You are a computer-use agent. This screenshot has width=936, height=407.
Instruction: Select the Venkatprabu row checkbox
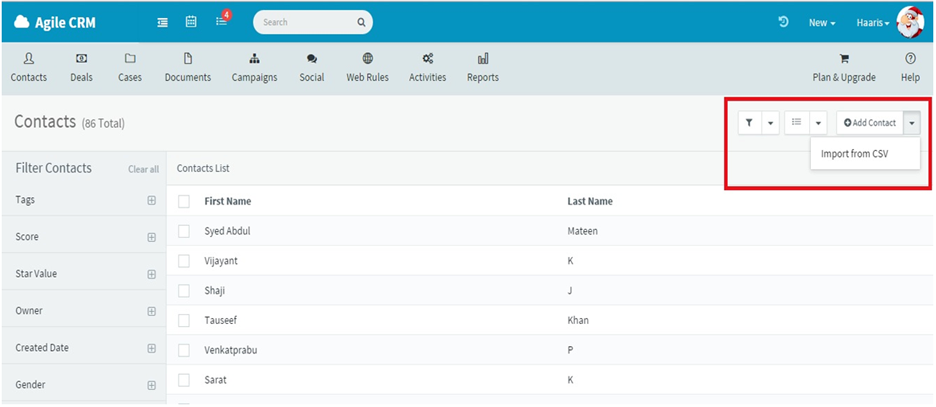tap(184, 350)
